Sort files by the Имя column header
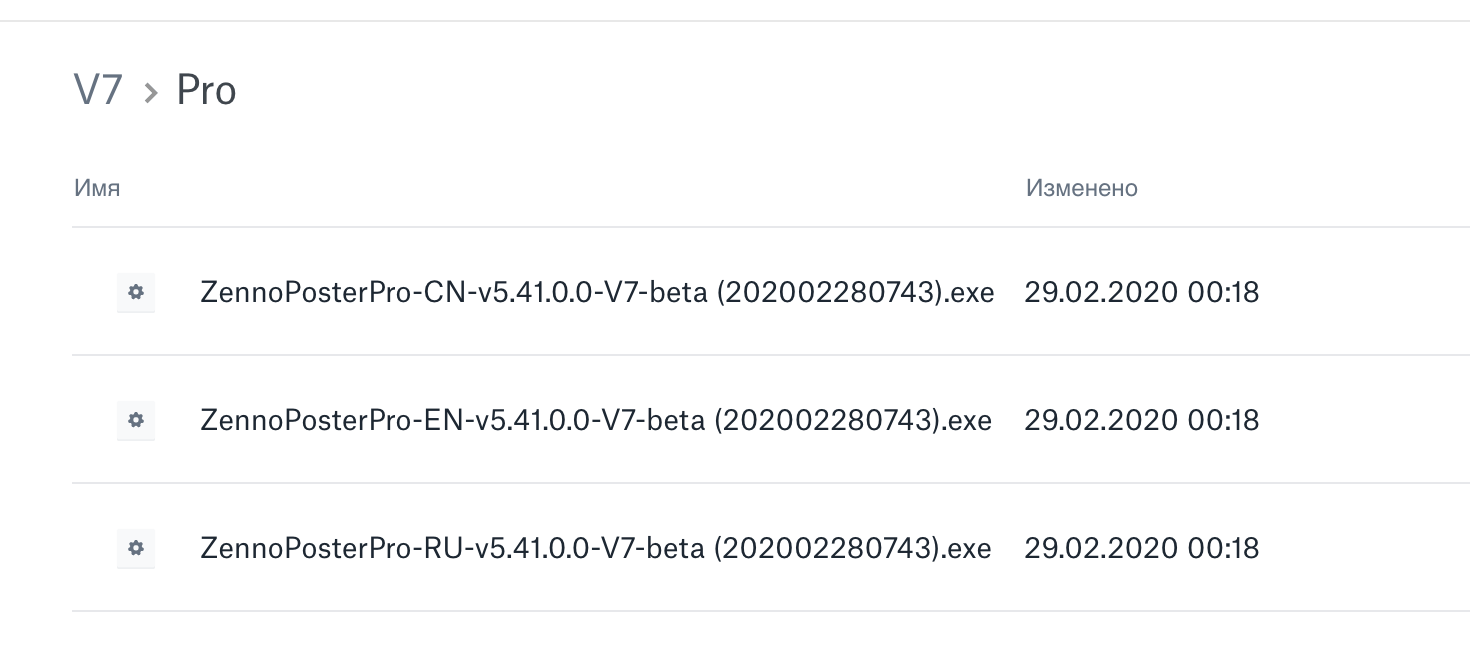The image size is (1470, 668). 97,188
